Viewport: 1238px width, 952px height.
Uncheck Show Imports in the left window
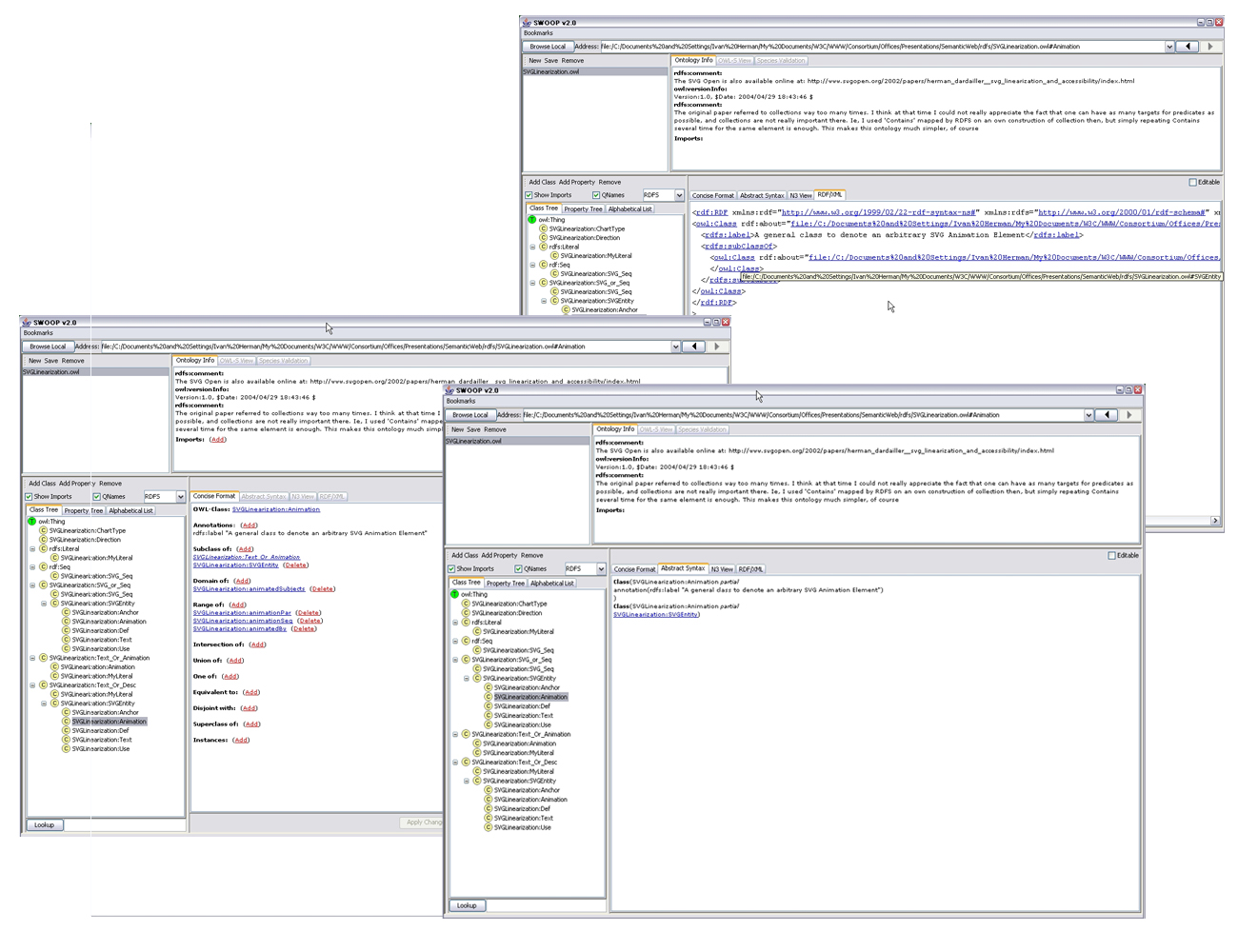click(29, 497)
